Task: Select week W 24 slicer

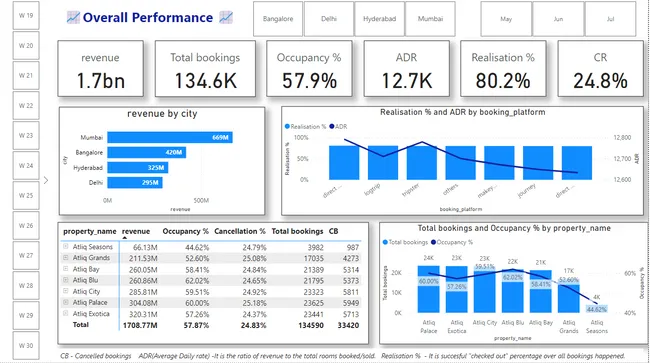Action: click(26, 165)
